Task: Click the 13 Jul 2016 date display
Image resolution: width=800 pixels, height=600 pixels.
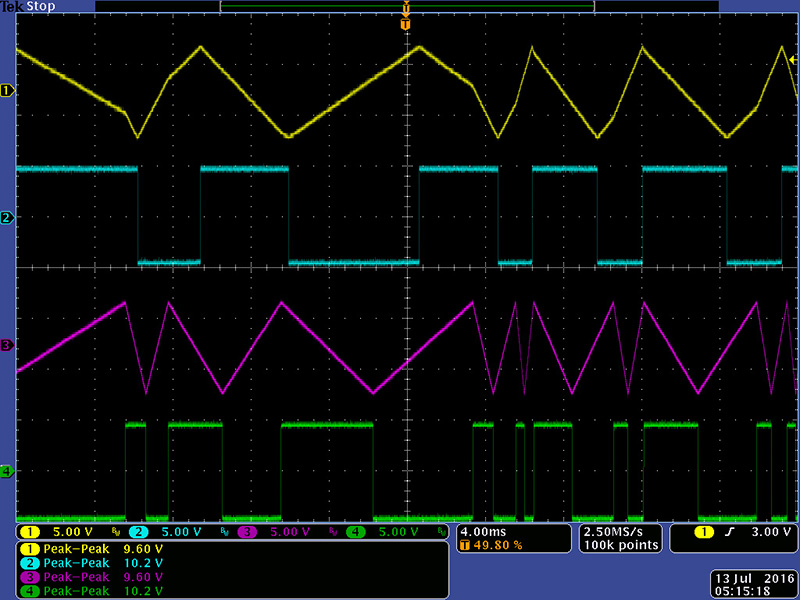Action: [752, 577]
